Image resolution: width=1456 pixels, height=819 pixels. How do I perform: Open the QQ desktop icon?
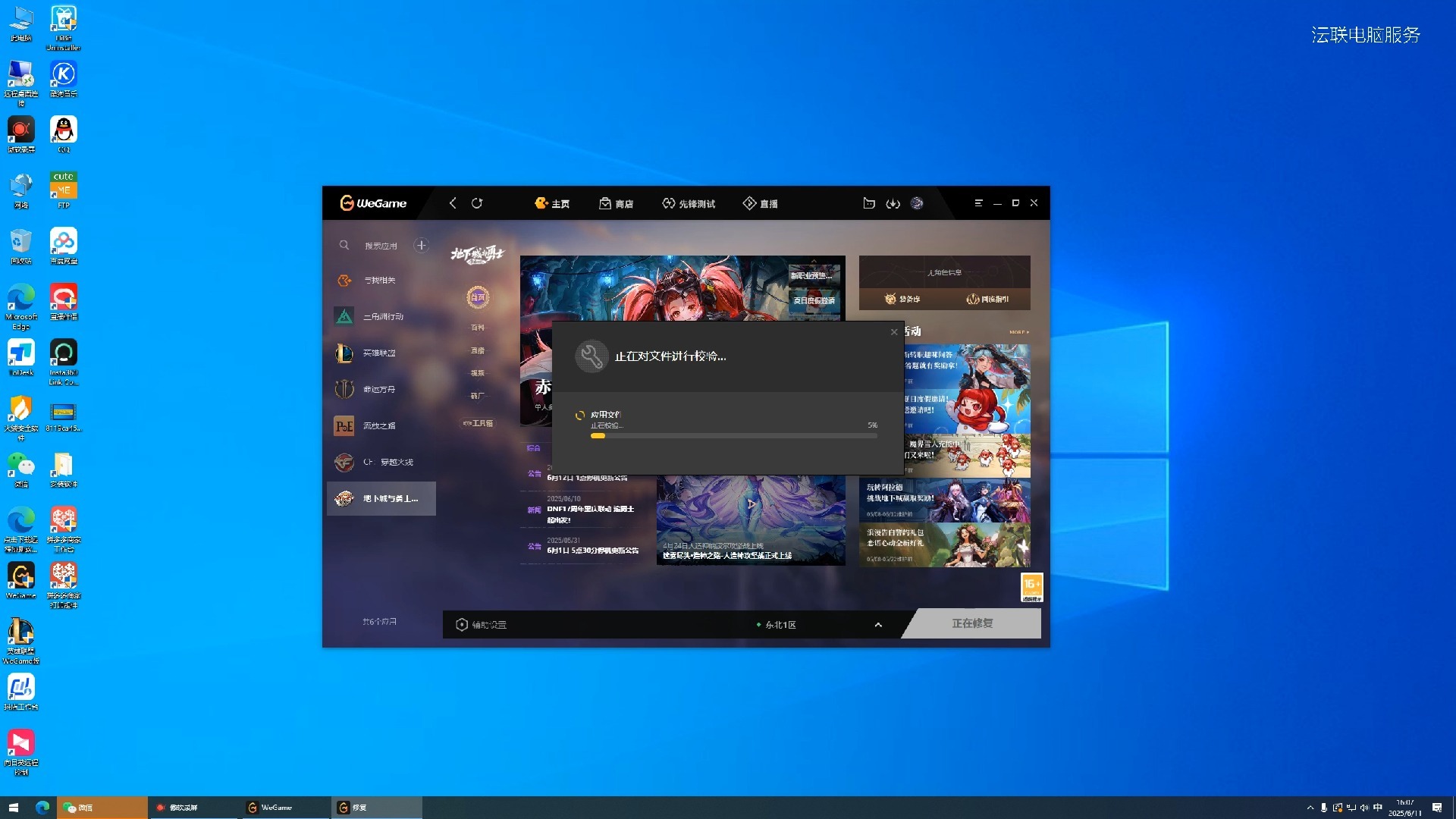64,135
